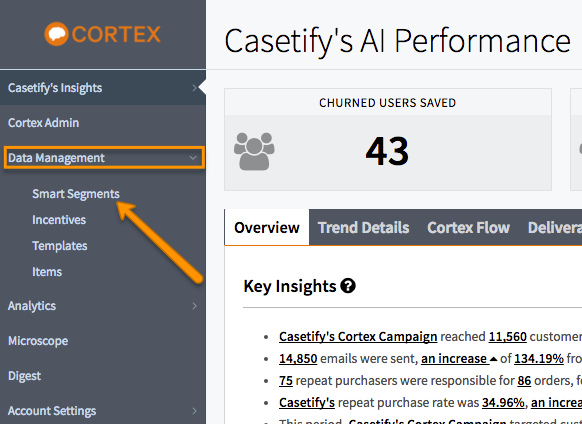Switch to the Trend Details tab
The height and width of the screenshot is (424, 582).
[x=363, y=228]
